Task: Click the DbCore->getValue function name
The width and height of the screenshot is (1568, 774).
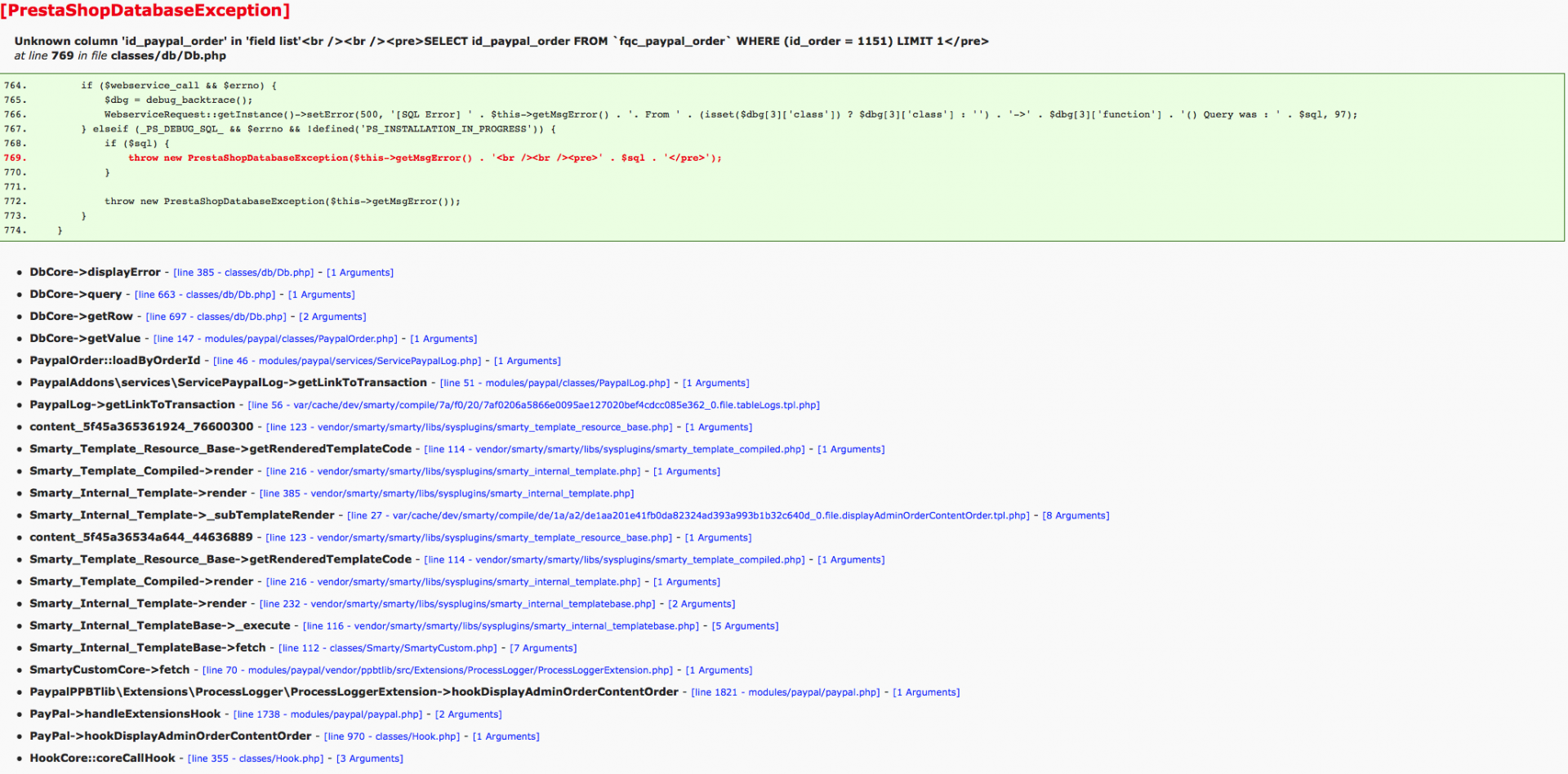Action: coord(85,339)
